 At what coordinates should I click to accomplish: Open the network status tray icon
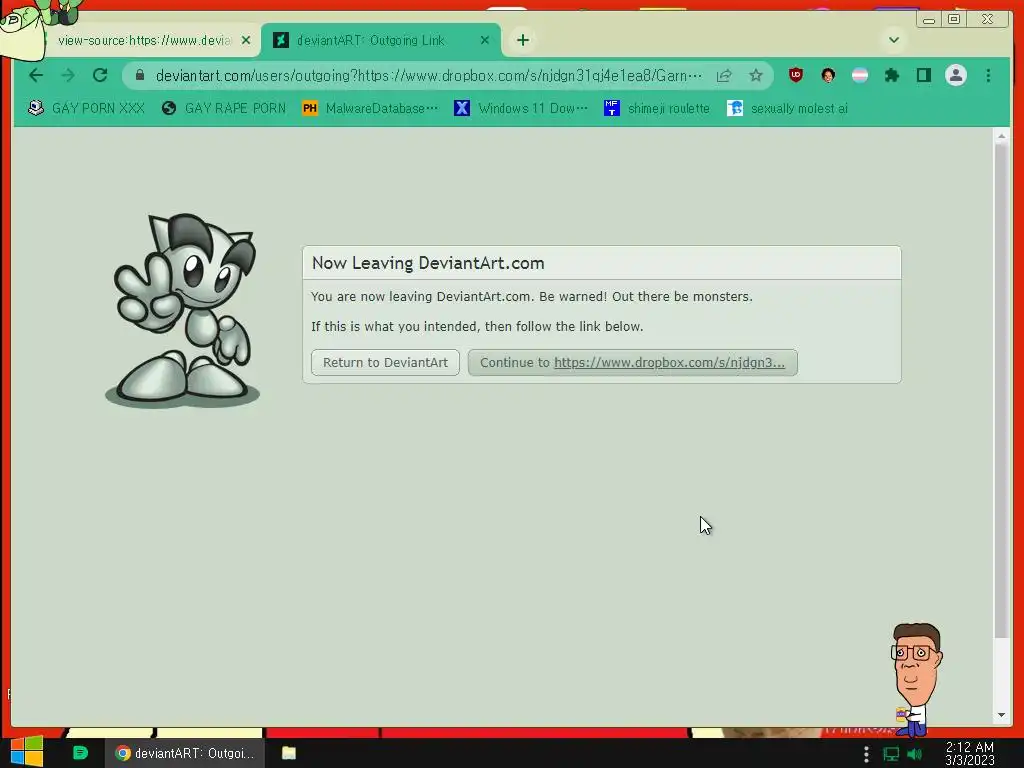(x=891, y=754)
